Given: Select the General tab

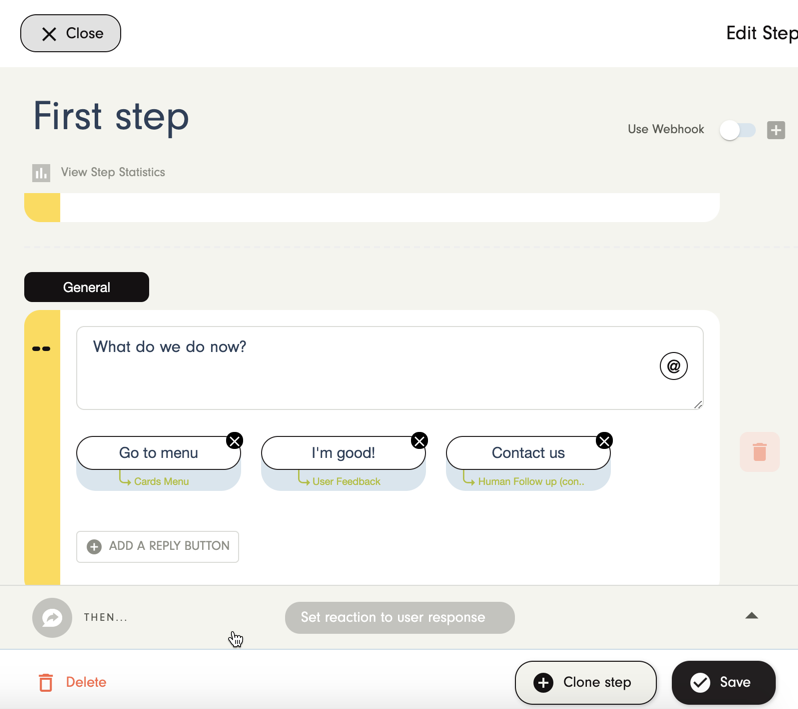Looking at the screenshot, I should 87,287.
